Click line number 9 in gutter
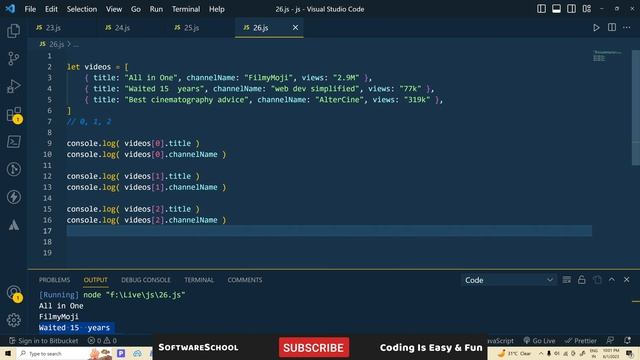This screenshot has height=360, width=640. coord(49,143)
